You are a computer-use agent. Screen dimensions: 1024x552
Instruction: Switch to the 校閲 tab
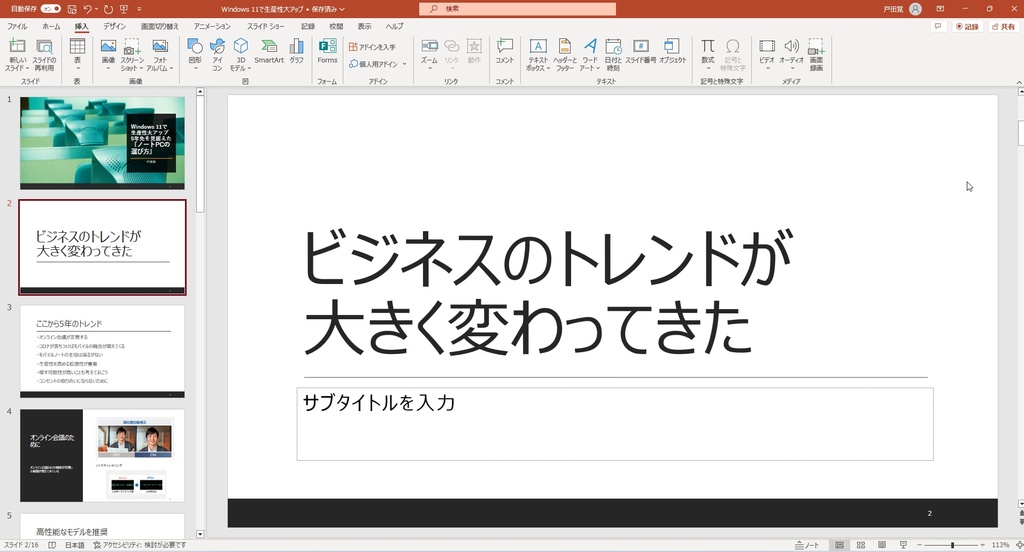point(336,26)
